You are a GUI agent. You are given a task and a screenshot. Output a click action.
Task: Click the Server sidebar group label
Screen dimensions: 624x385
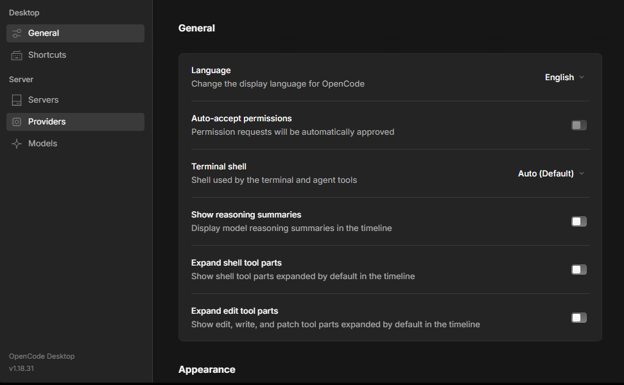pos(21,79)
